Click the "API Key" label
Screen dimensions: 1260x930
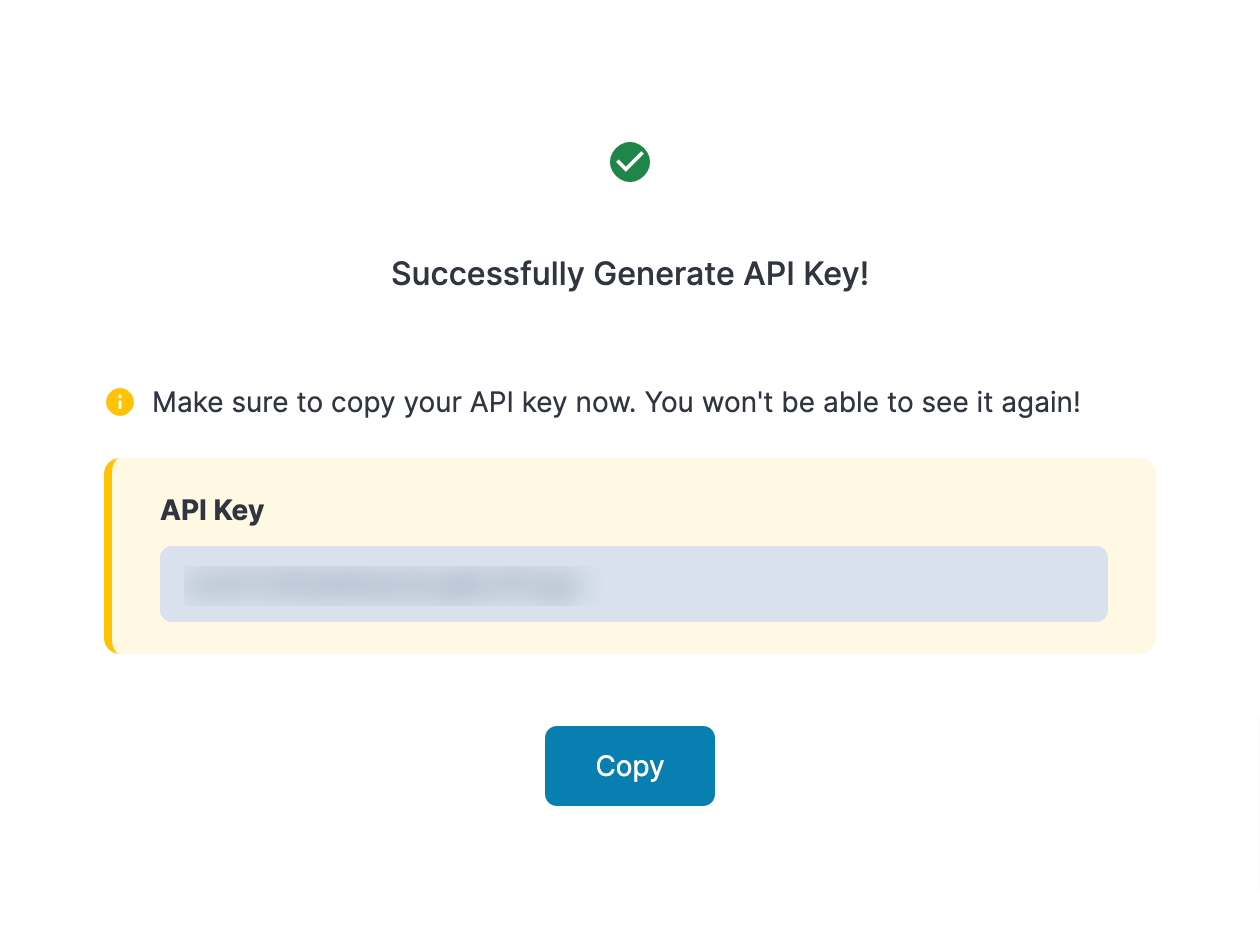(x=212, y=510)
